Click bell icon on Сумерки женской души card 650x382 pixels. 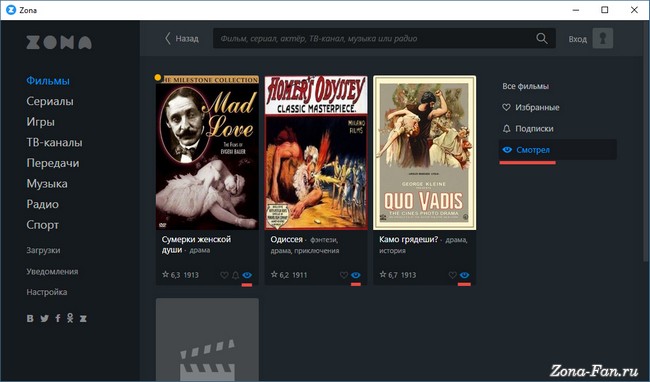[x=235, y=275]
